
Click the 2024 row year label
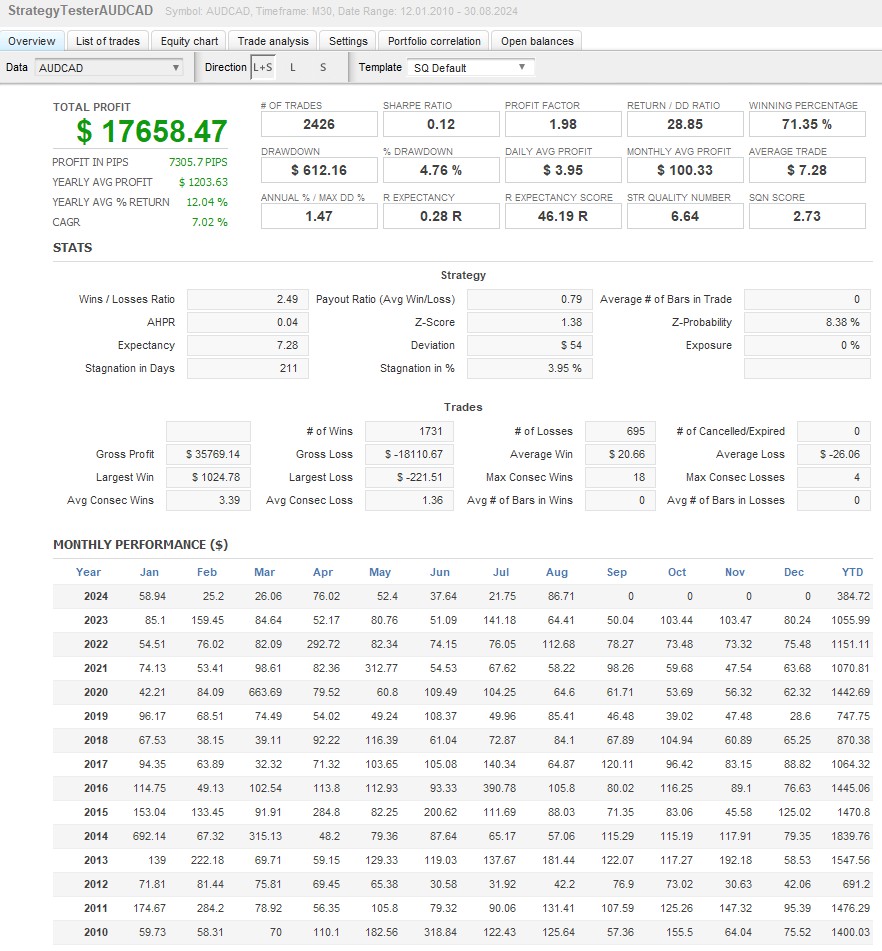[96, 596]
